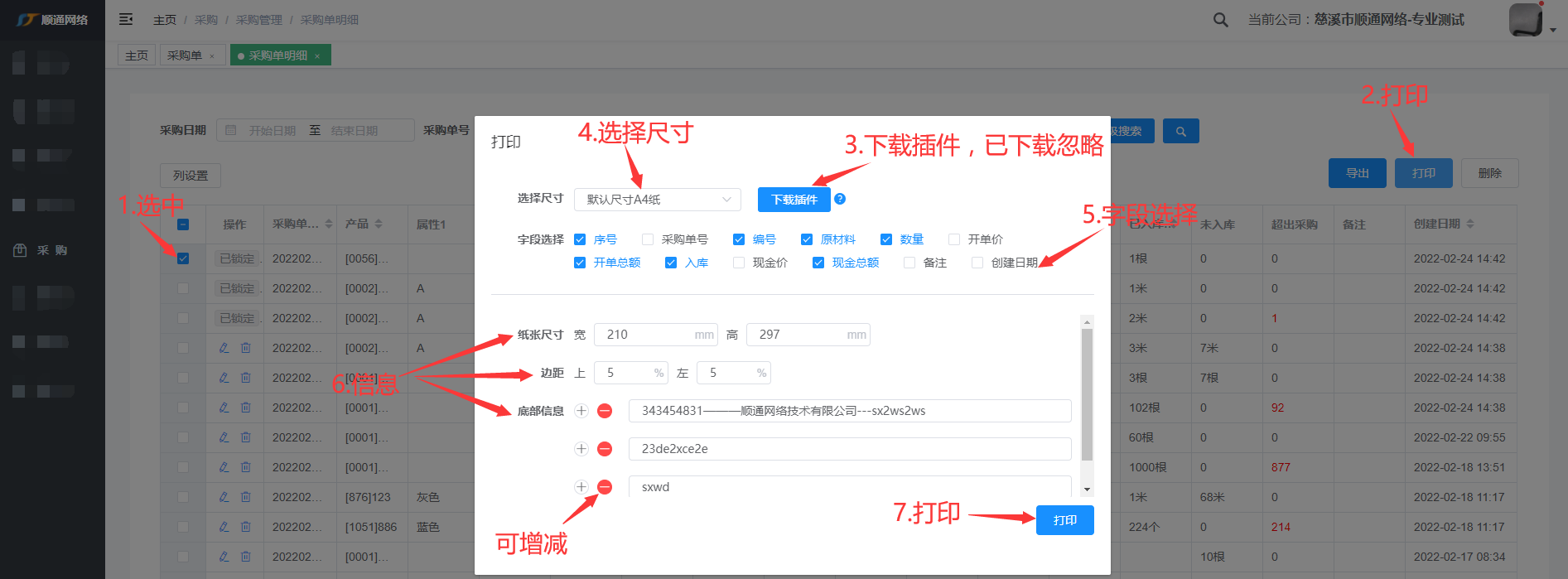Click the dialog's vertical scrollbar
1568x579 pixels.
coord(1087,398)
